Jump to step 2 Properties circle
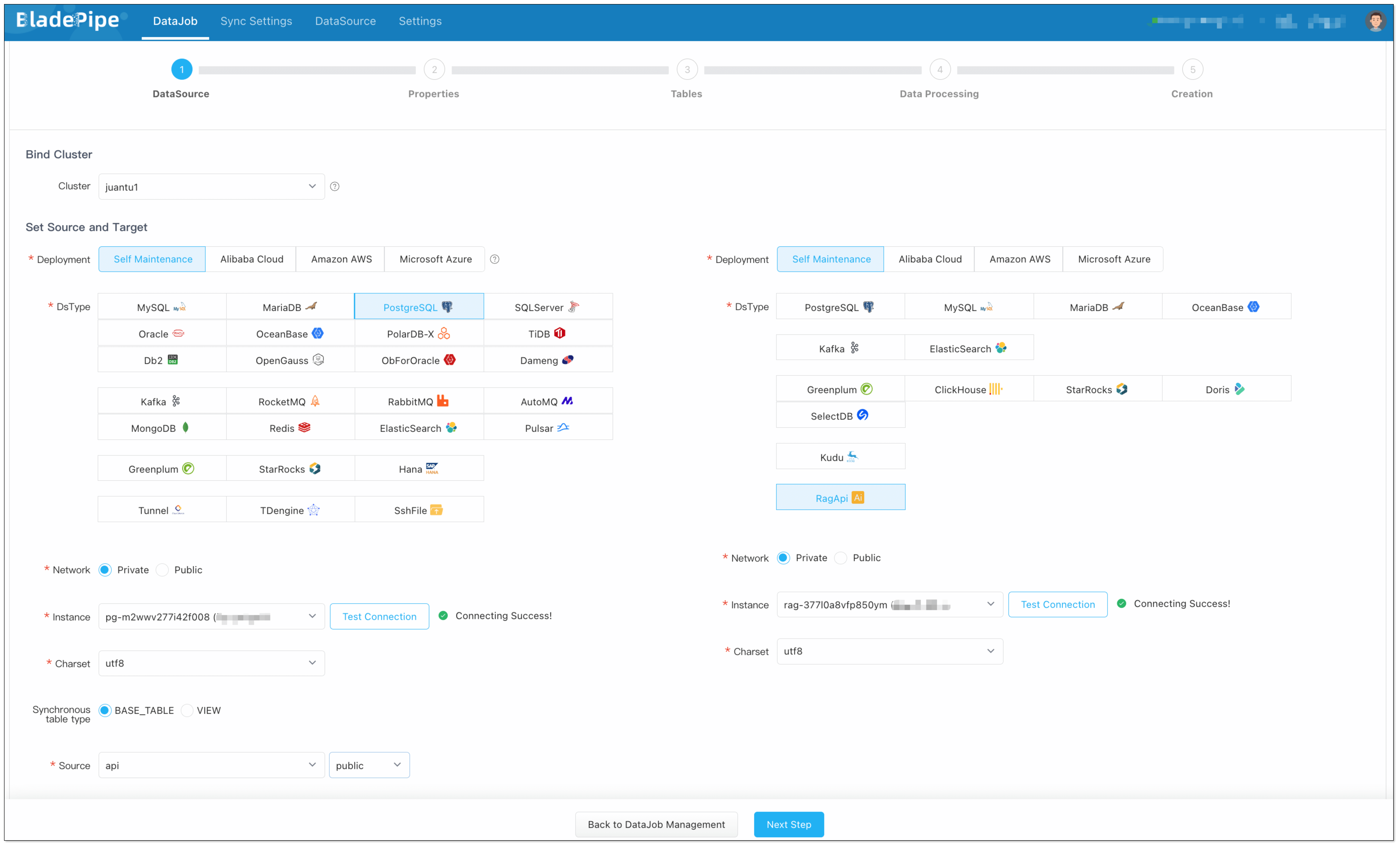This screenshot has height=847, width=1400. point(434,69)
